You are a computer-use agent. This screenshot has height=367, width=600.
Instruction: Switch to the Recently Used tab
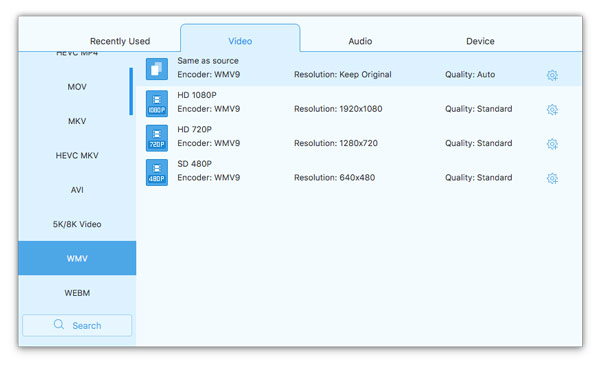tap(120, 41)
